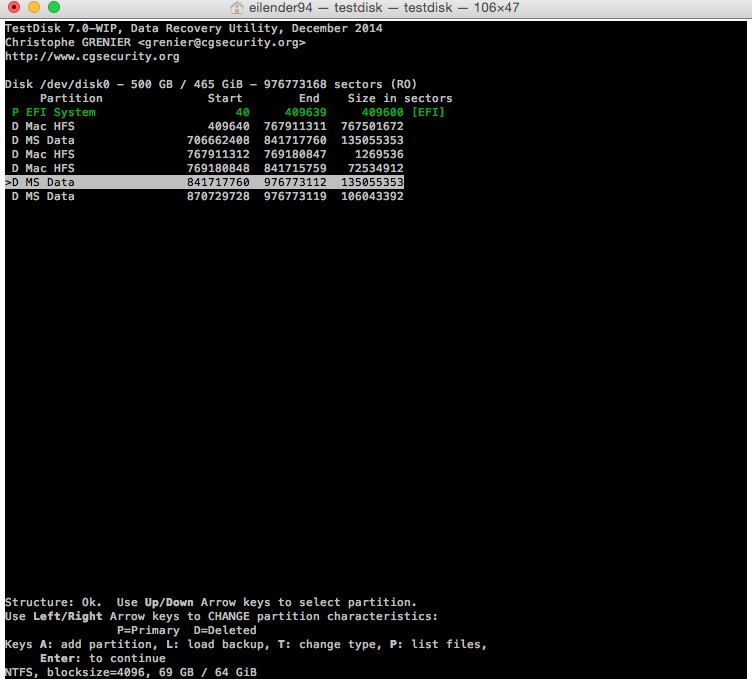The image size is (752, 679).
Task: Click the 'Enter: to continue' hint
Action: tap(103, 658)
